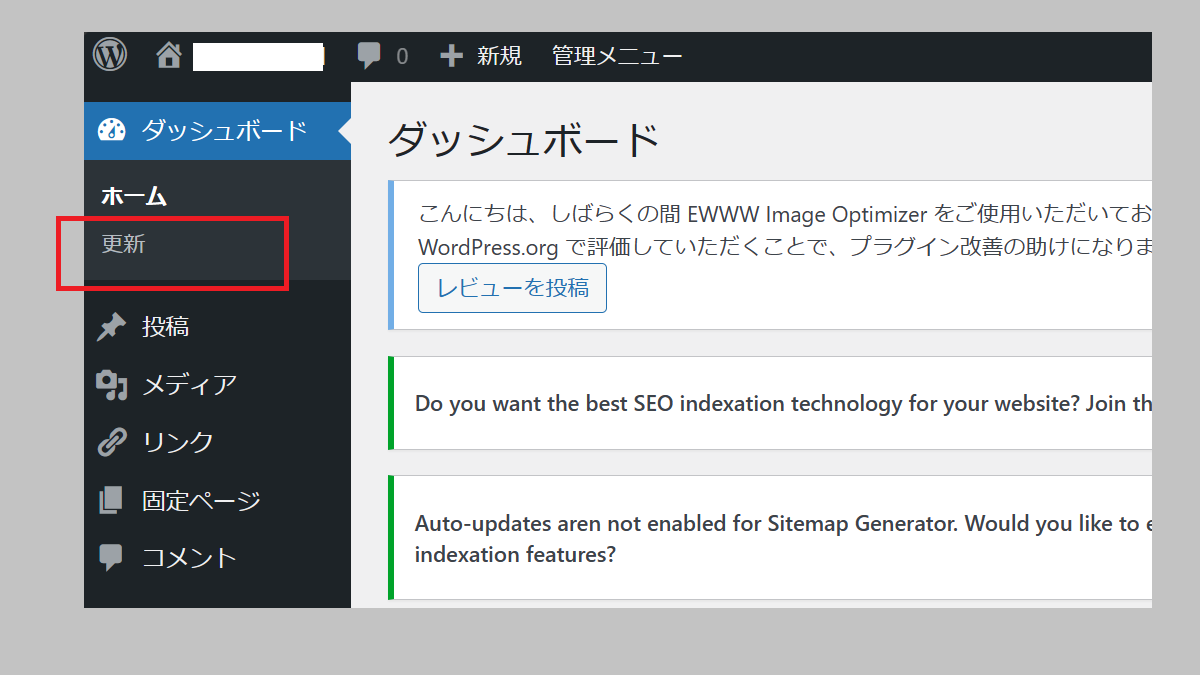Viewport: 1200px width, 675px height.
Task: Open the 投稿 sidebar menu
Action: pyautogui.click(x=165, y=327)
